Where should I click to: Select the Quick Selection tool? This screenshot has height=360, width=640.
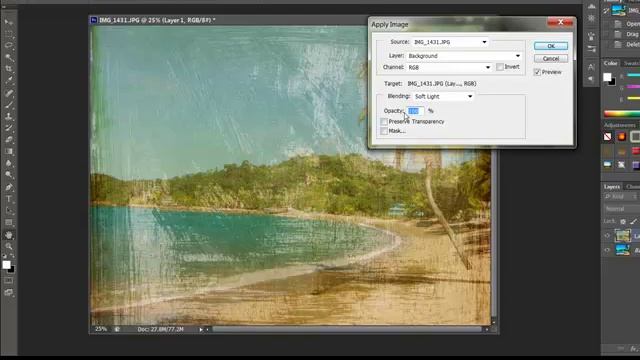(9, 58)
